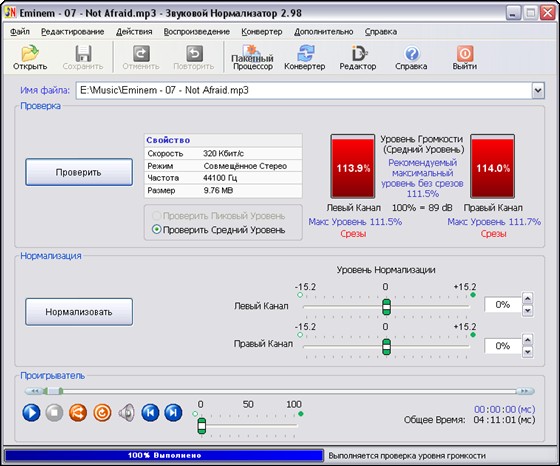Open the Конвертер menu

[262, 32]
